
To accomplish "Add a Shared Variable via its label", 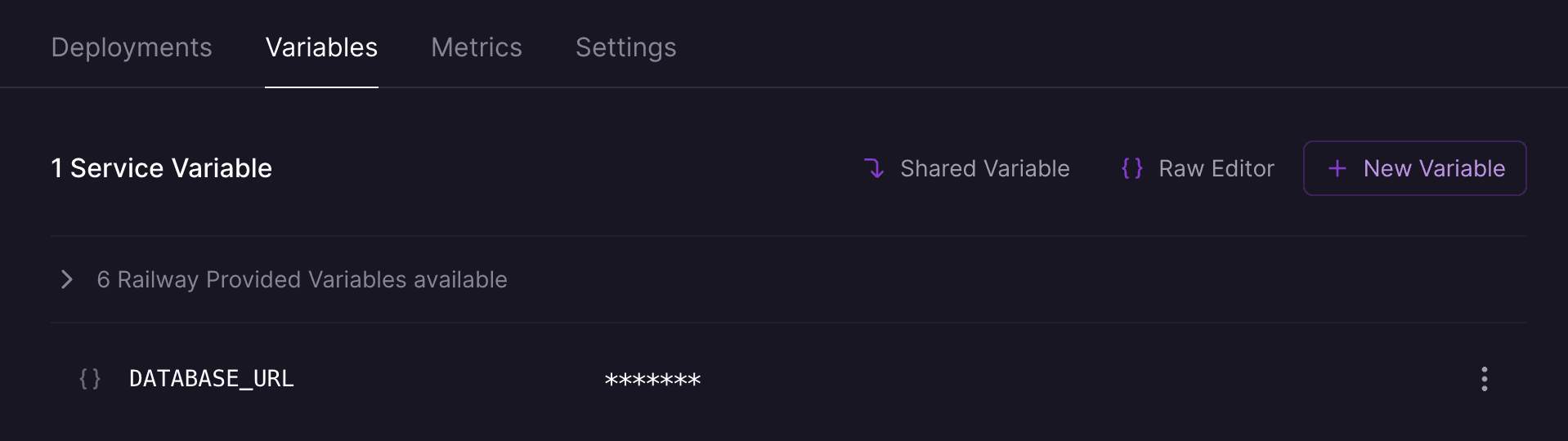I will click(x=984, y=168).
